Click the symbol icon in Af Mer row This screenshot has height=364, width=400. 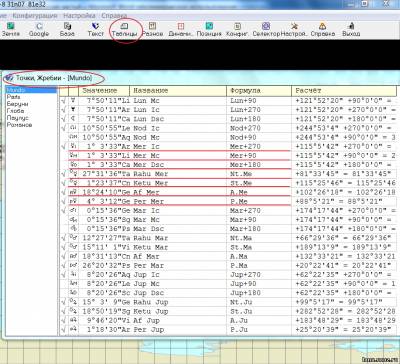click(x=73, y=192)
